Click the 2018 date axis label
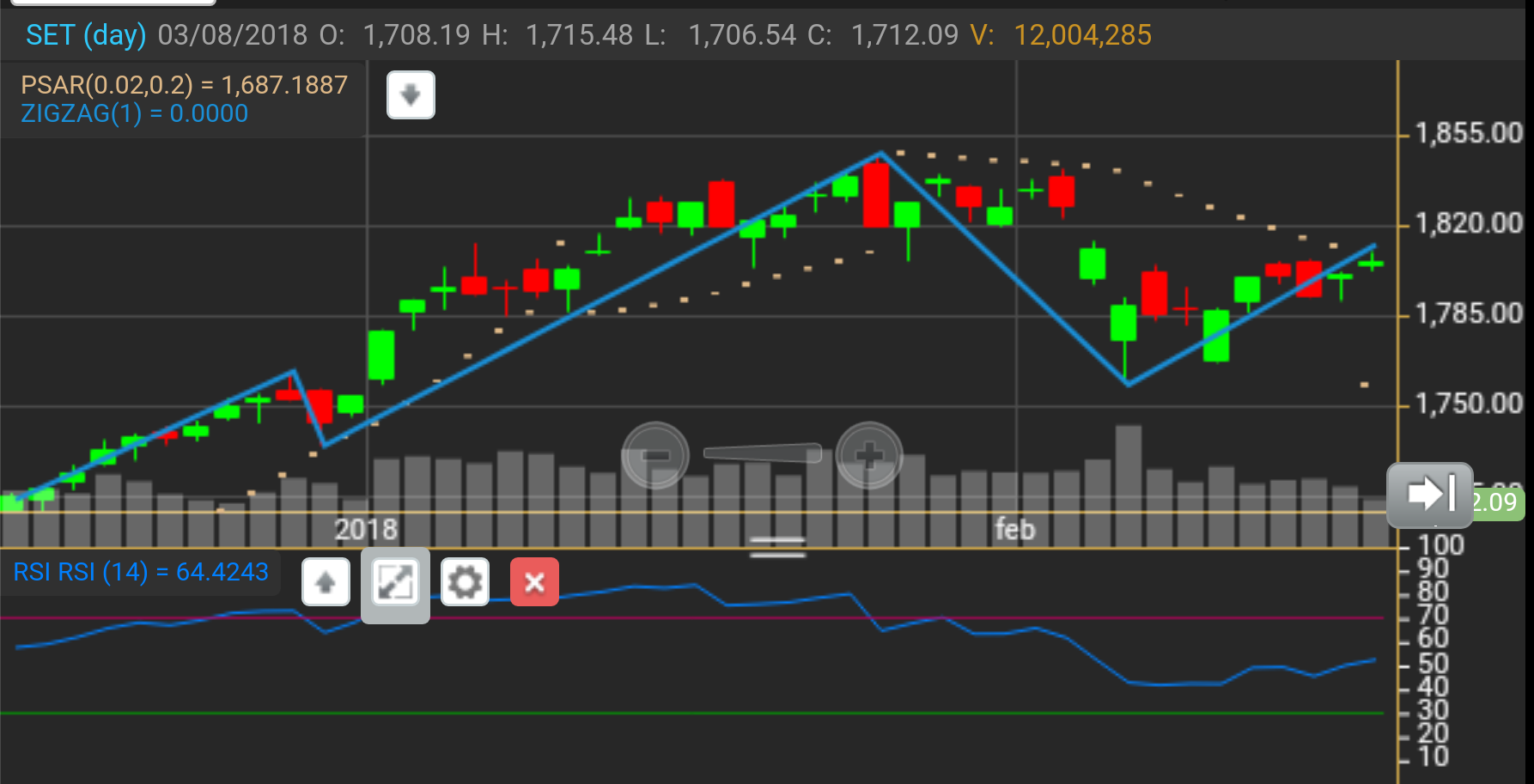 coord(366,529)
